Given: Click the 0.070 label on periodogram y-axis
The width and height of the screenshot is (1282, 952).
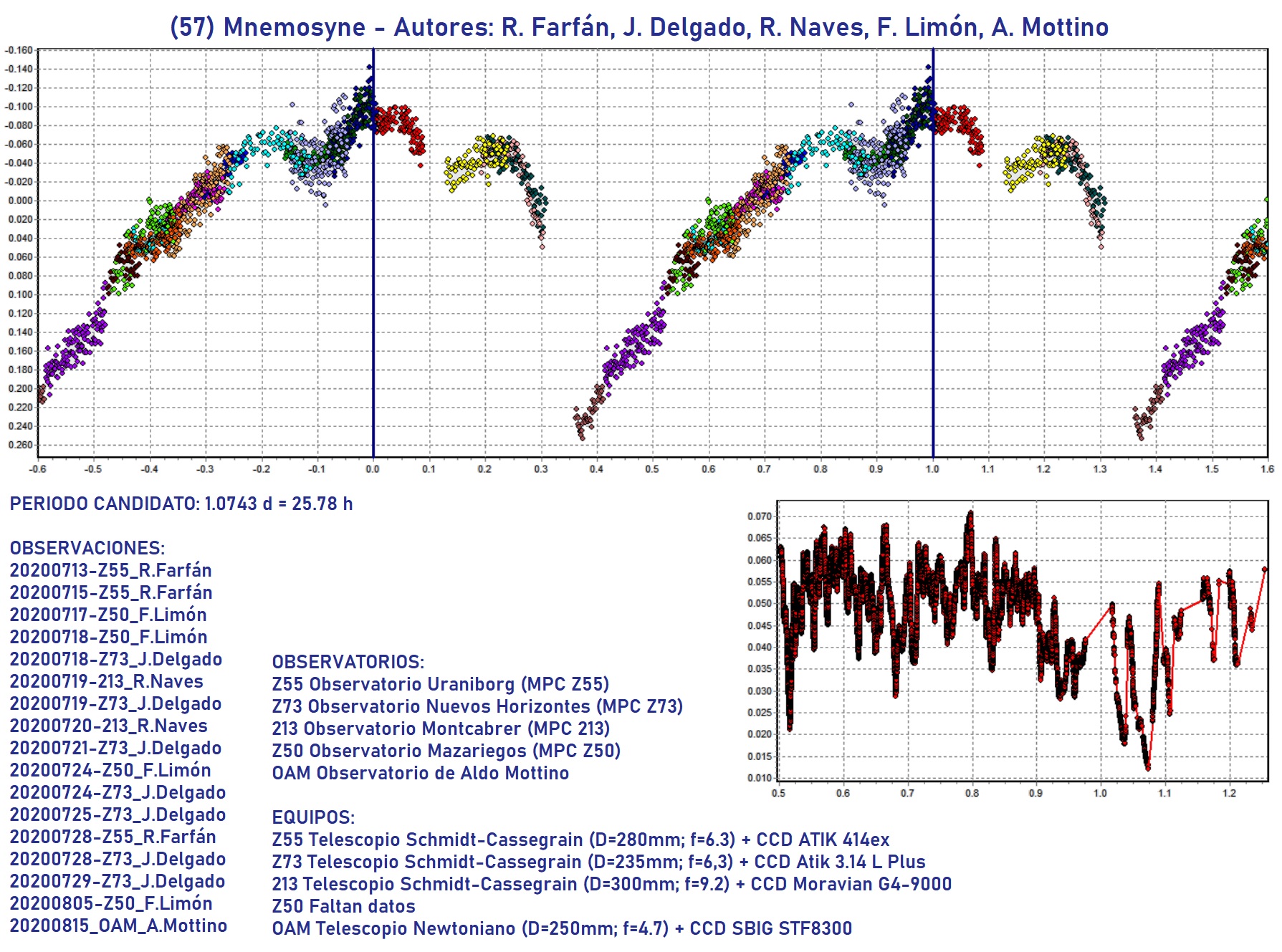Looking at the screenshot, I should [759, 516].
